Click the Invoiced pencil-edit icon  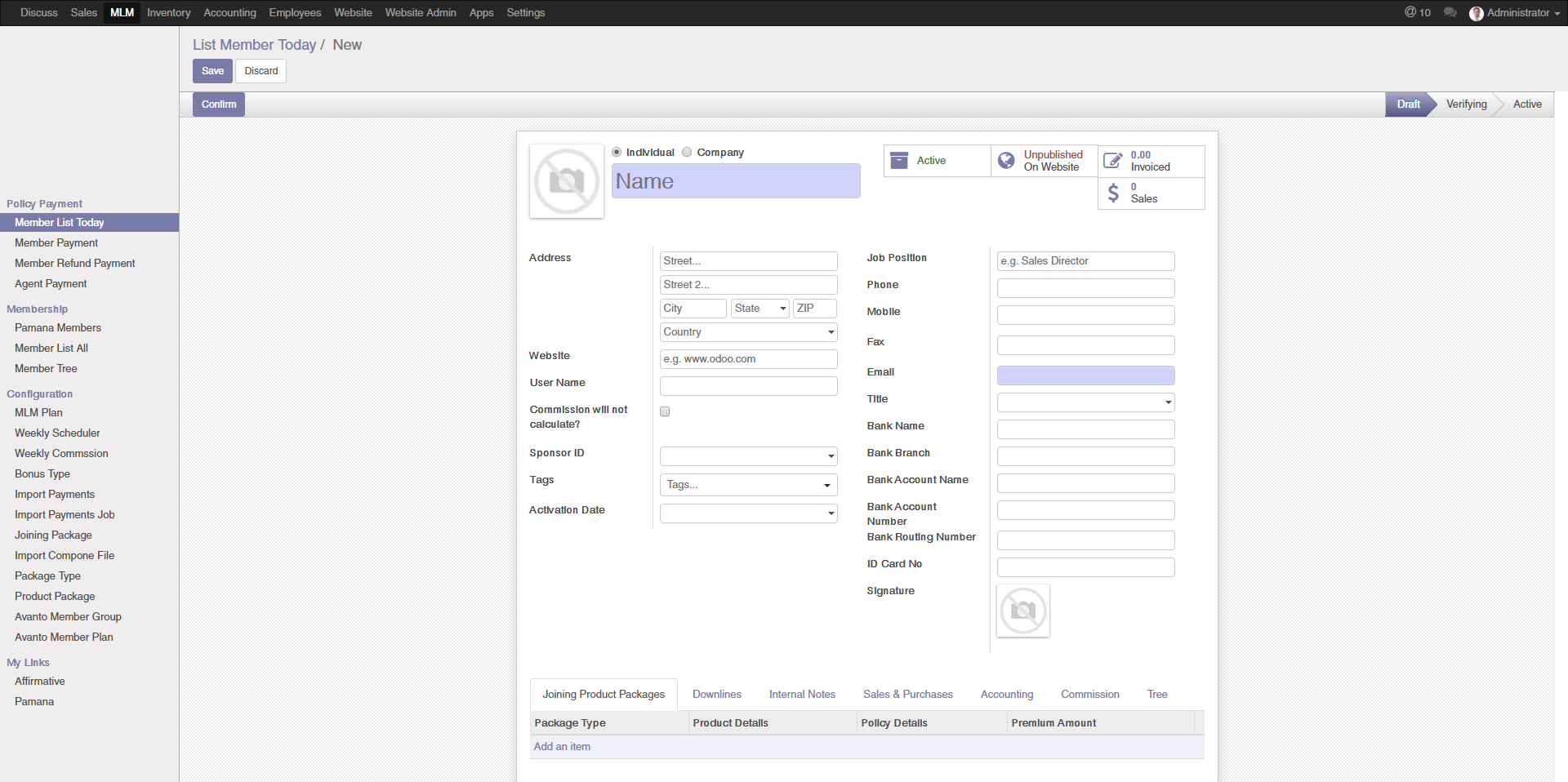[1112, 161]
